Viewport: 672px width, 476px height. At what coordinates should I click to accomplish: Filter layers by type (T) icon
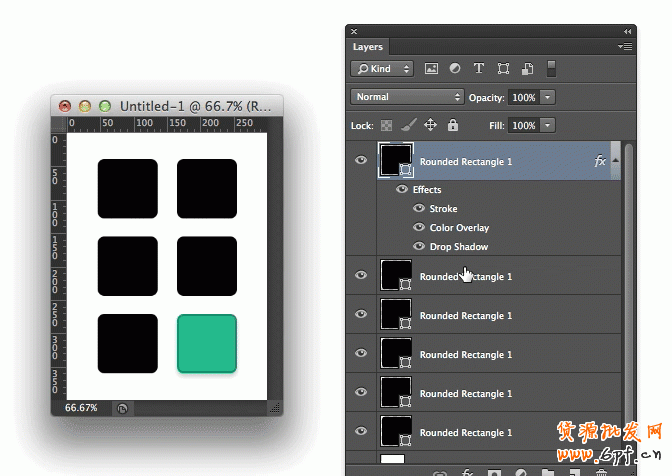(x=479, y=69)
